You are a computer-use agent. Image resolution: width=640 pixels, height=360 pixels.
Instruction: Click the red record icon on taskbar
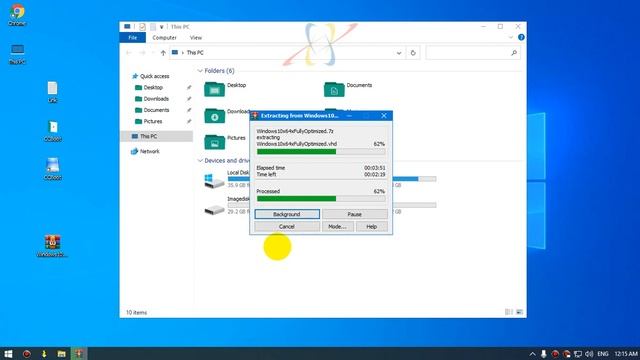point(27,353)
